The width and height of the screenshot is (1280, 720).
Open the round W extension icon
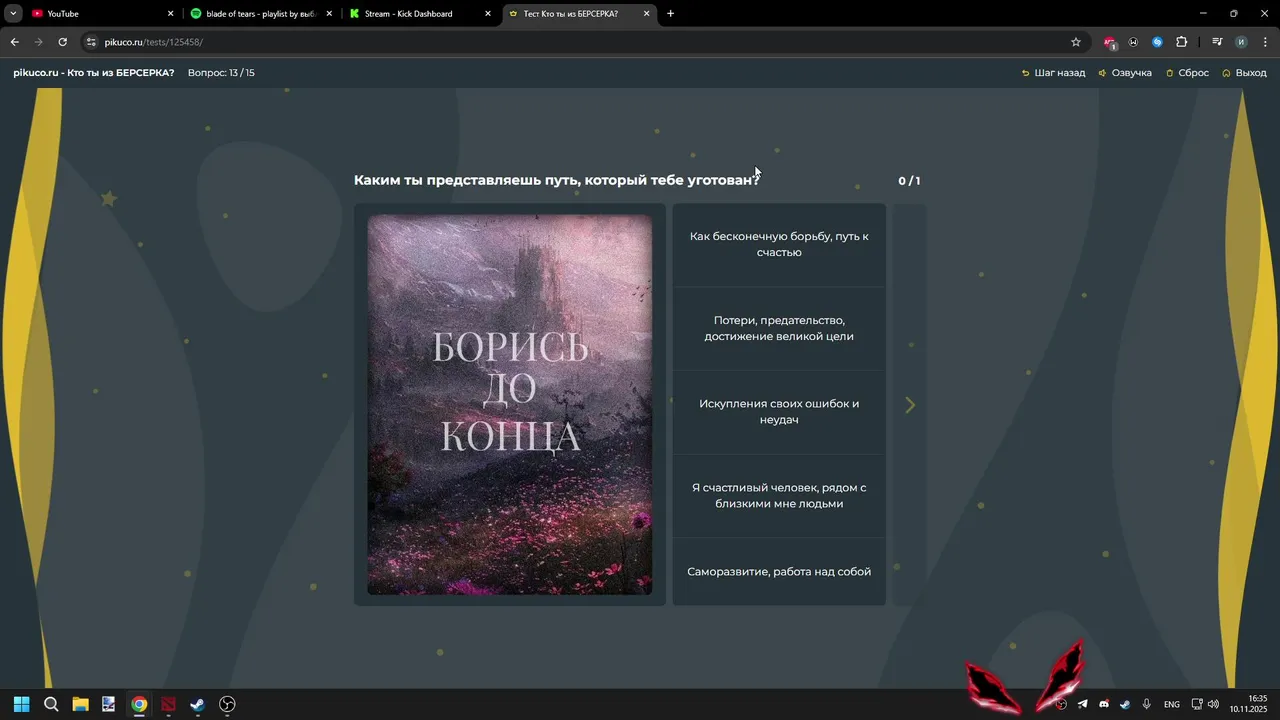click(x=1133, y=42)
